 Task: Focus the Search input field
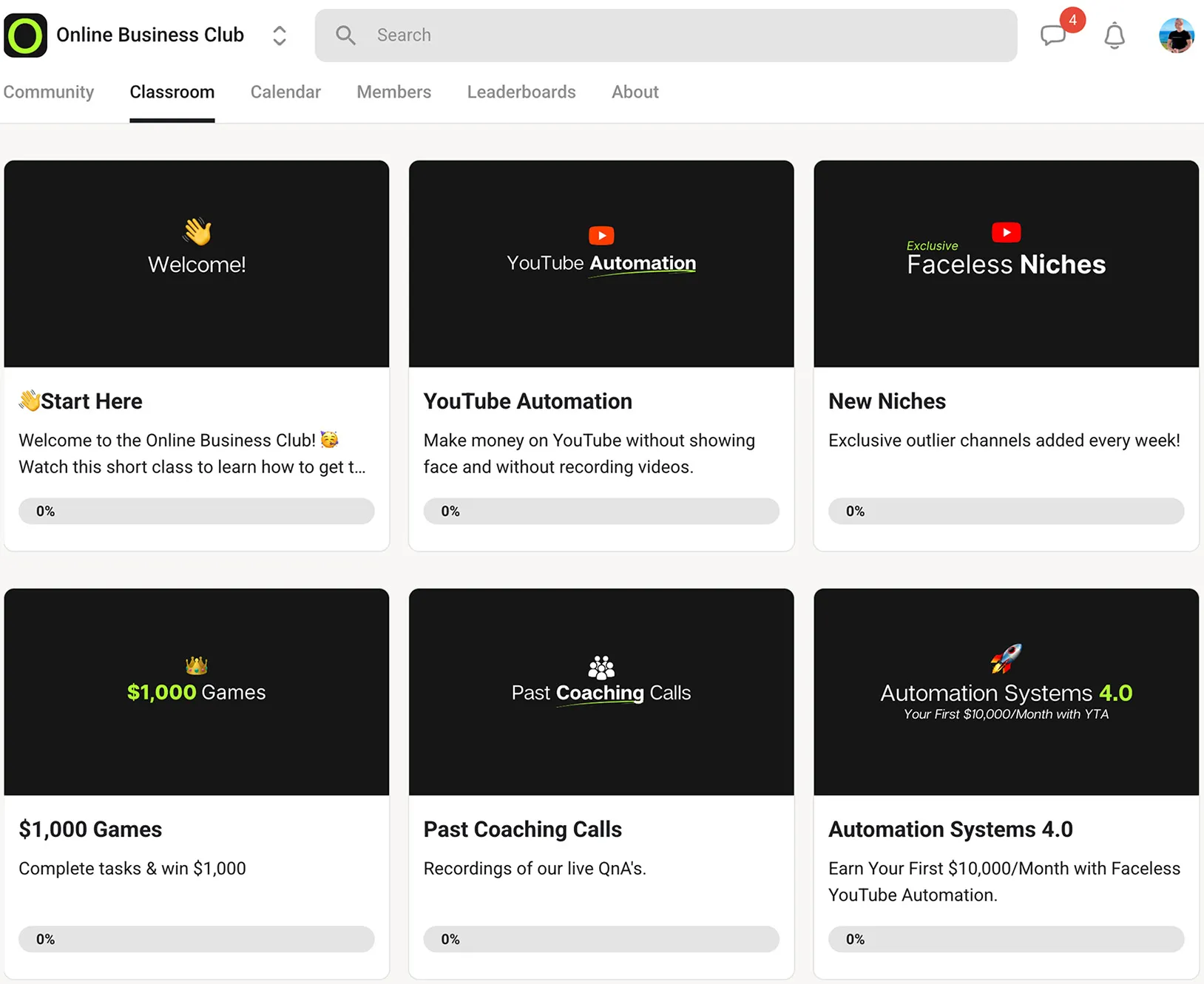tap(666, 35)
